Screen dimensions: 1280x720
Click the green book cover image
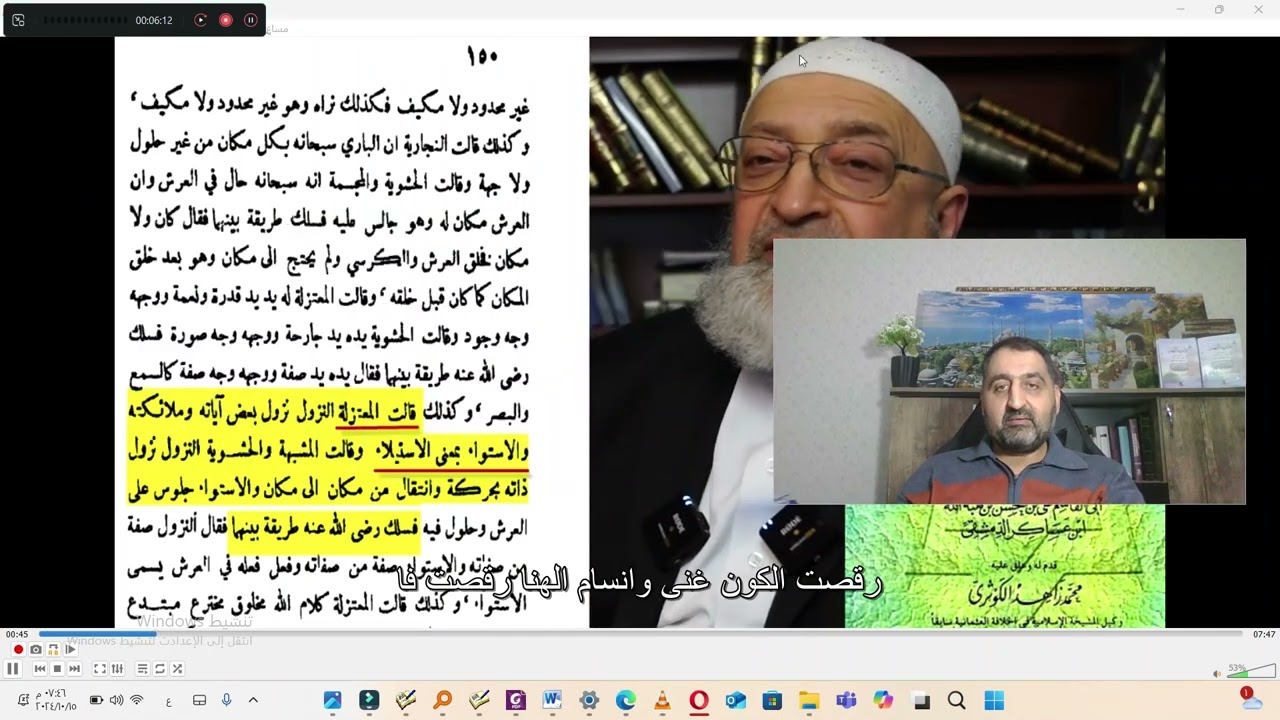(1005, 566)
